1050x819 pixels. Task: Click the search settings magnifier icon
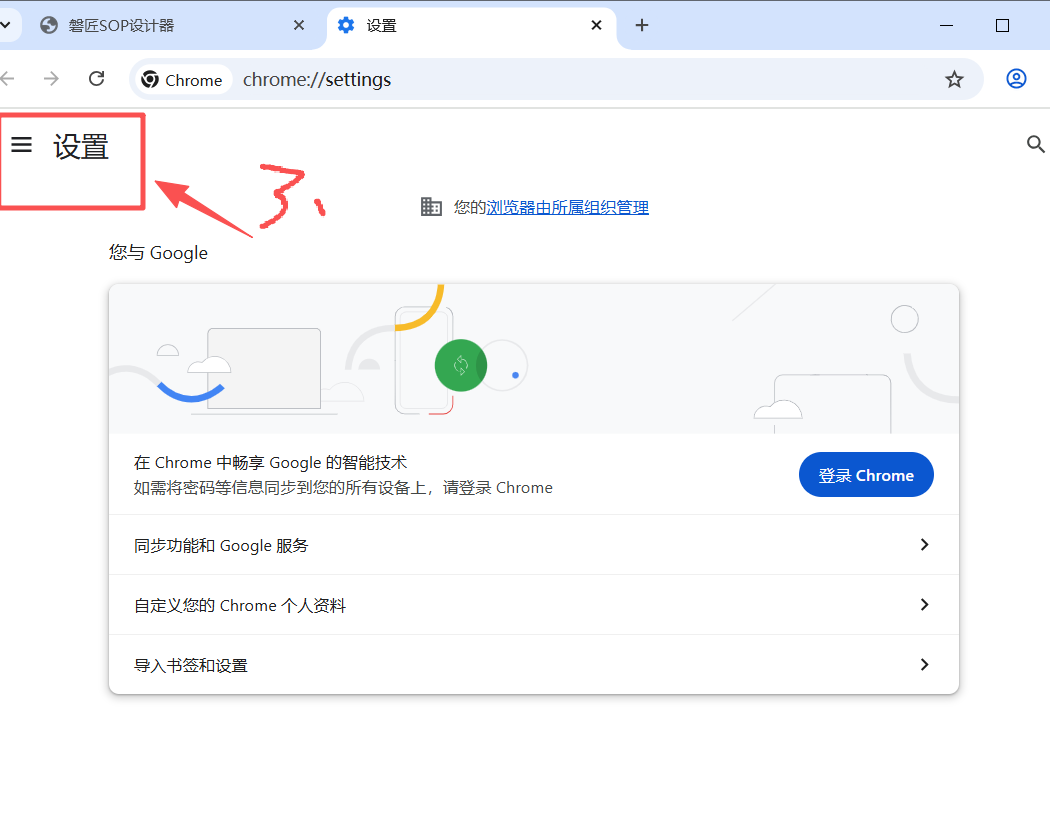[1035, 144]
